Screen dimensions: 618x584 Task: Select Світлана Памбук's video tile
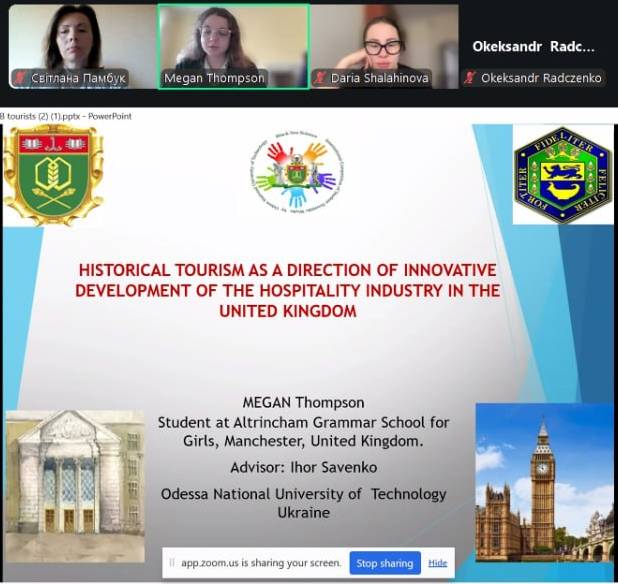pyautogui.click(x=79, y=45)
